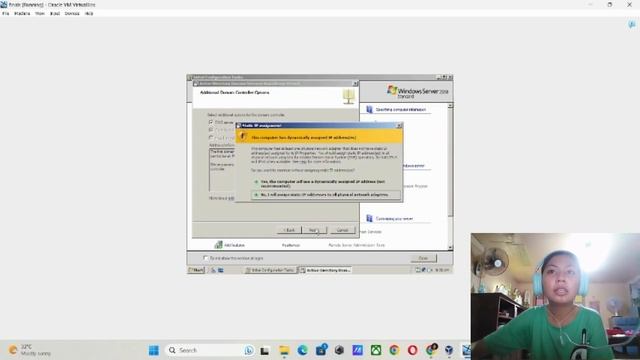Open the guest Start button
Image resolution: width=640 pixels, height=360 pixels.
pos(196,270)
